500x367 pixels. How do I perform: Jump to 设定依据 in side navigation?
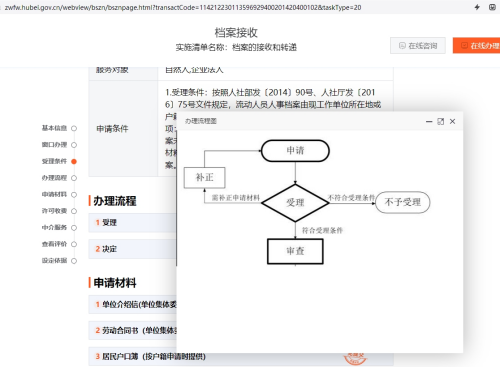click(x=59, y=261)
